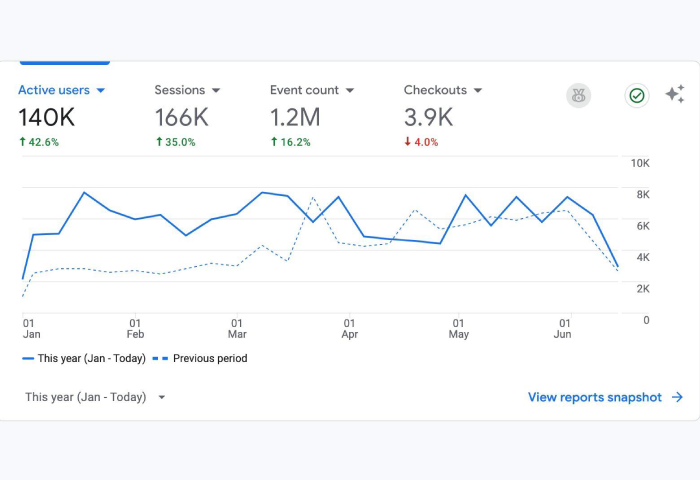Click the 1.2M event count value
Screen dimensions: 700x480
(295, 117)
